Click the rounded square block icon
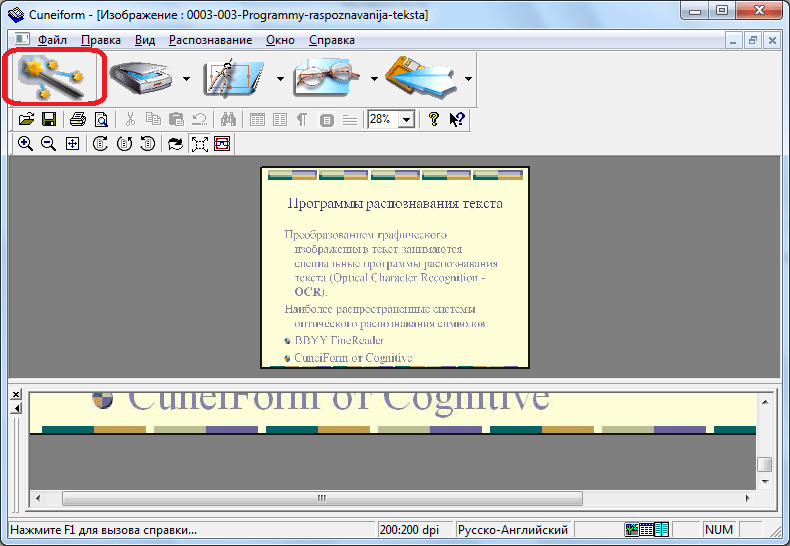This screenshot has width=790, height=546. click(326, 120)
